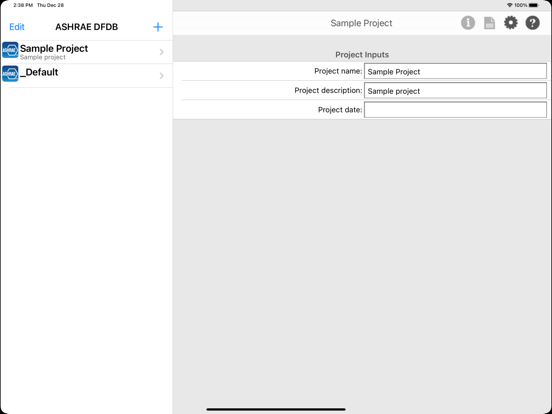Click the 2:38 PM clock in status bar
Viewport: 552px width, 414px height.
click(23, 5)
